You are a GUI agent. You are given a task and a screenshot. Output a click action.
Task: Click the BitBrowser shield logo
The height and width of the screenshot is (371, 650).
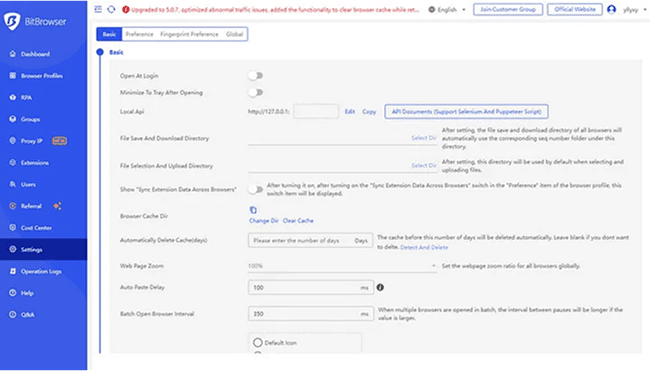pos(12,21)
